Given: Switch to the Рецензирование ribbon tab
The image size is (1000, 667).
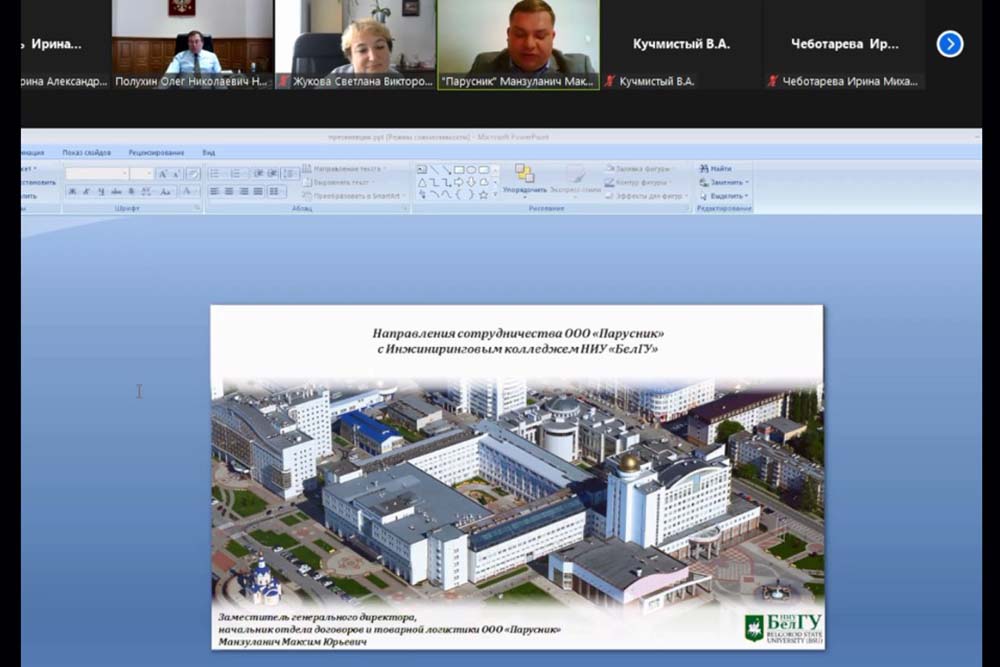Looking at the screenshot, I should pyautogui.click(x=156, y=153).
